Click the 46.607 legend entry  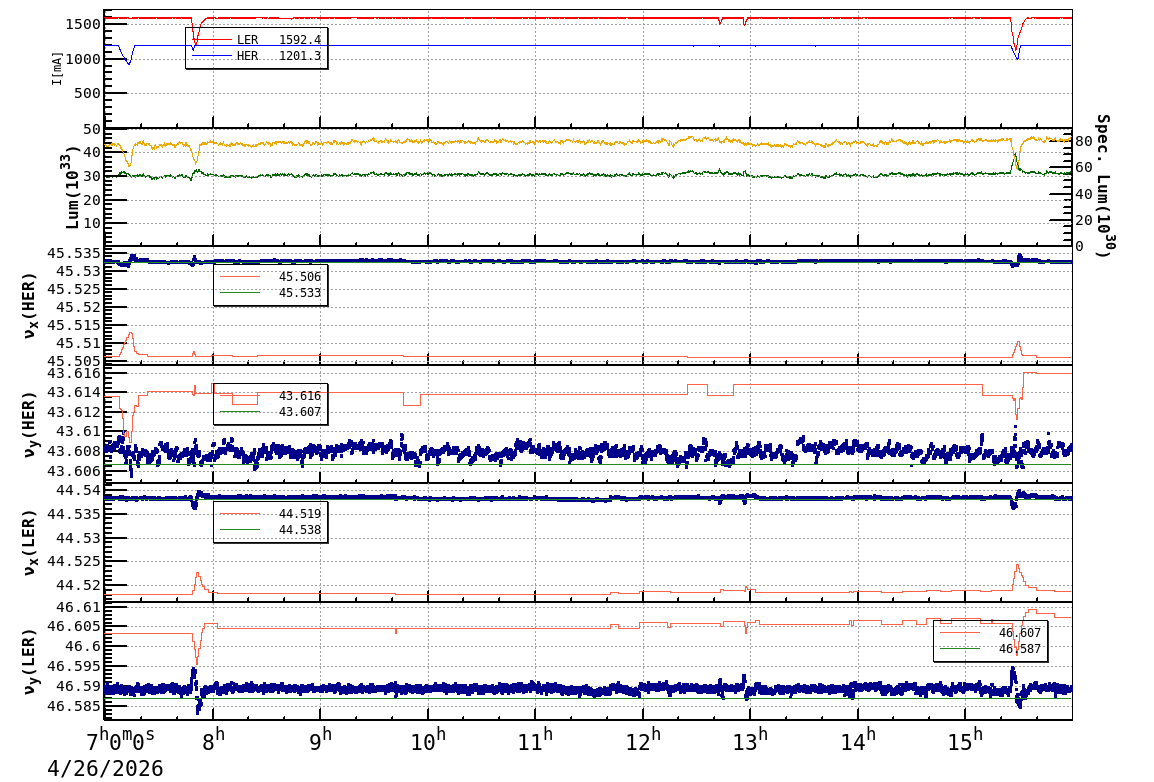pos(991,633)
